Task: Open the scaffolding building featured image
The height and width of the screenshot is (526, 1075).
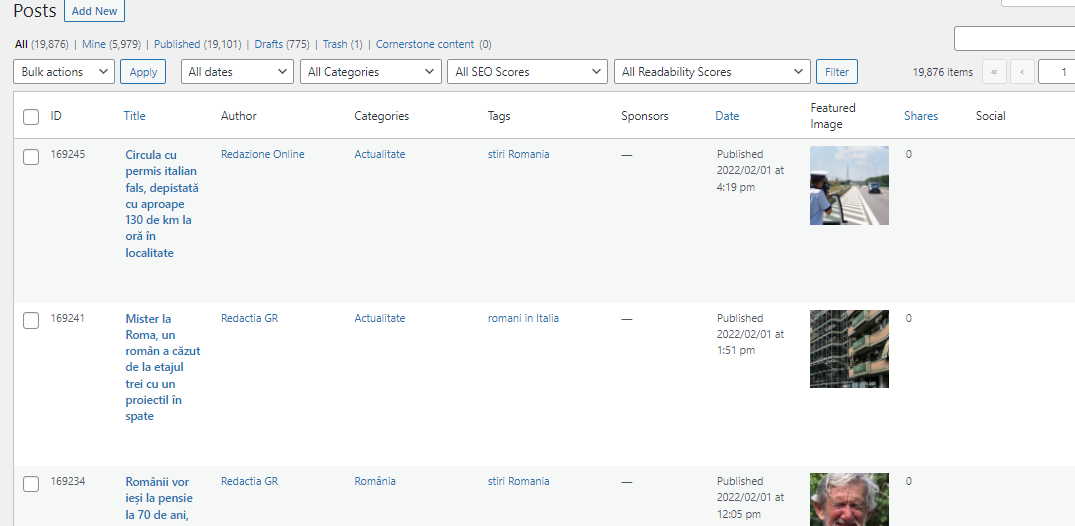Action: pos(849,349)
